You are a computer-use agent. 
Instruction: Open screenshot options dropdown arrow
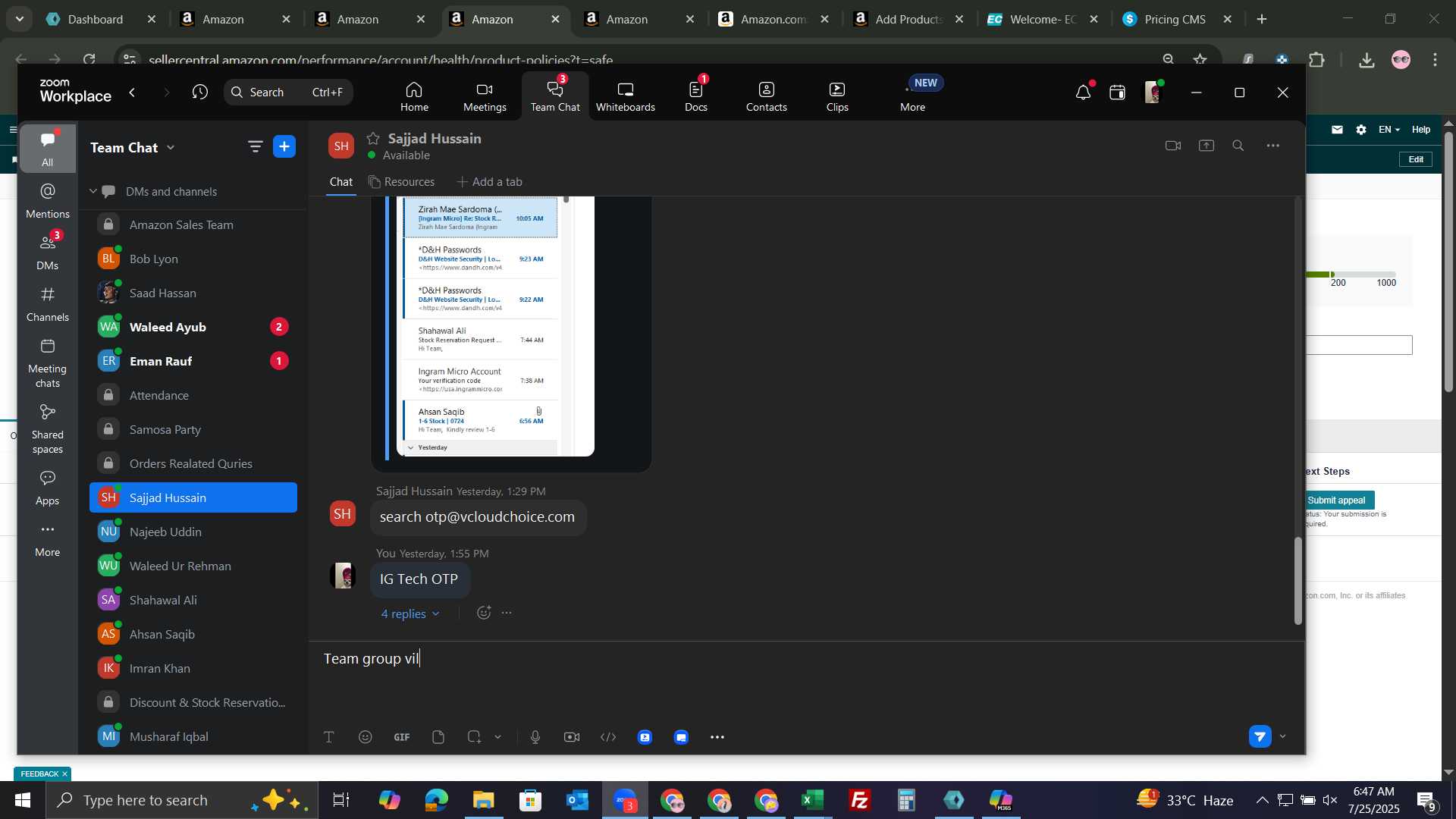click(x=498, y=737)
